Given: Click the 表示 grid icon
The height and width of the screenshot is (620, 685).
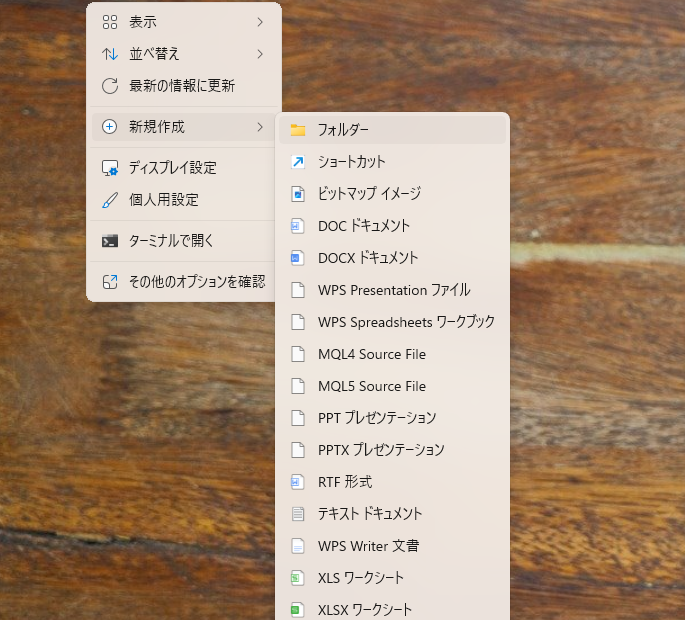Looking at the screenshot, I should pyautogui.click(x=110, y=22).
